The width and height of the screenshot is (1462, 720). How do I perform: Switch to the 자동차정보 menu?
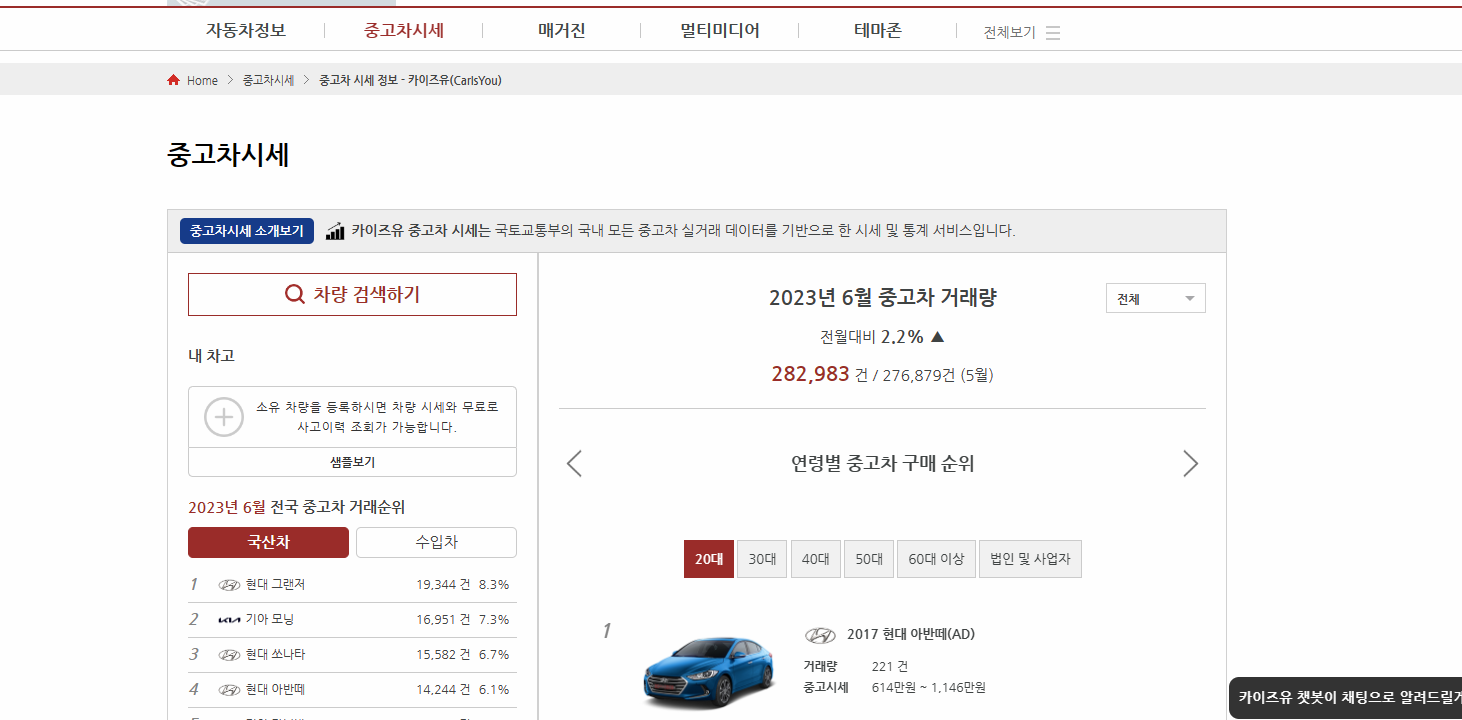(244, 30)
